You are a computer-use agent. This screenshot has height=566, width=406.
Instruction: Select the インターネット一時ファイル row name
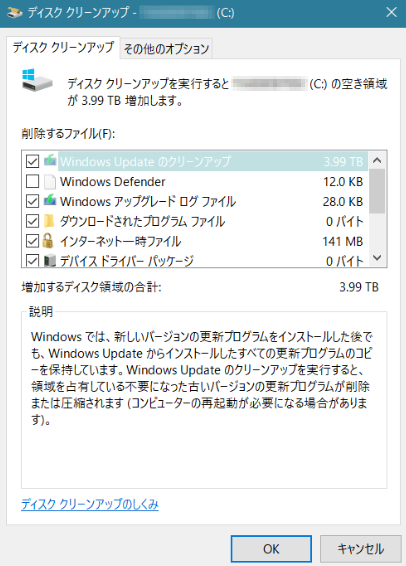point(121,241)
